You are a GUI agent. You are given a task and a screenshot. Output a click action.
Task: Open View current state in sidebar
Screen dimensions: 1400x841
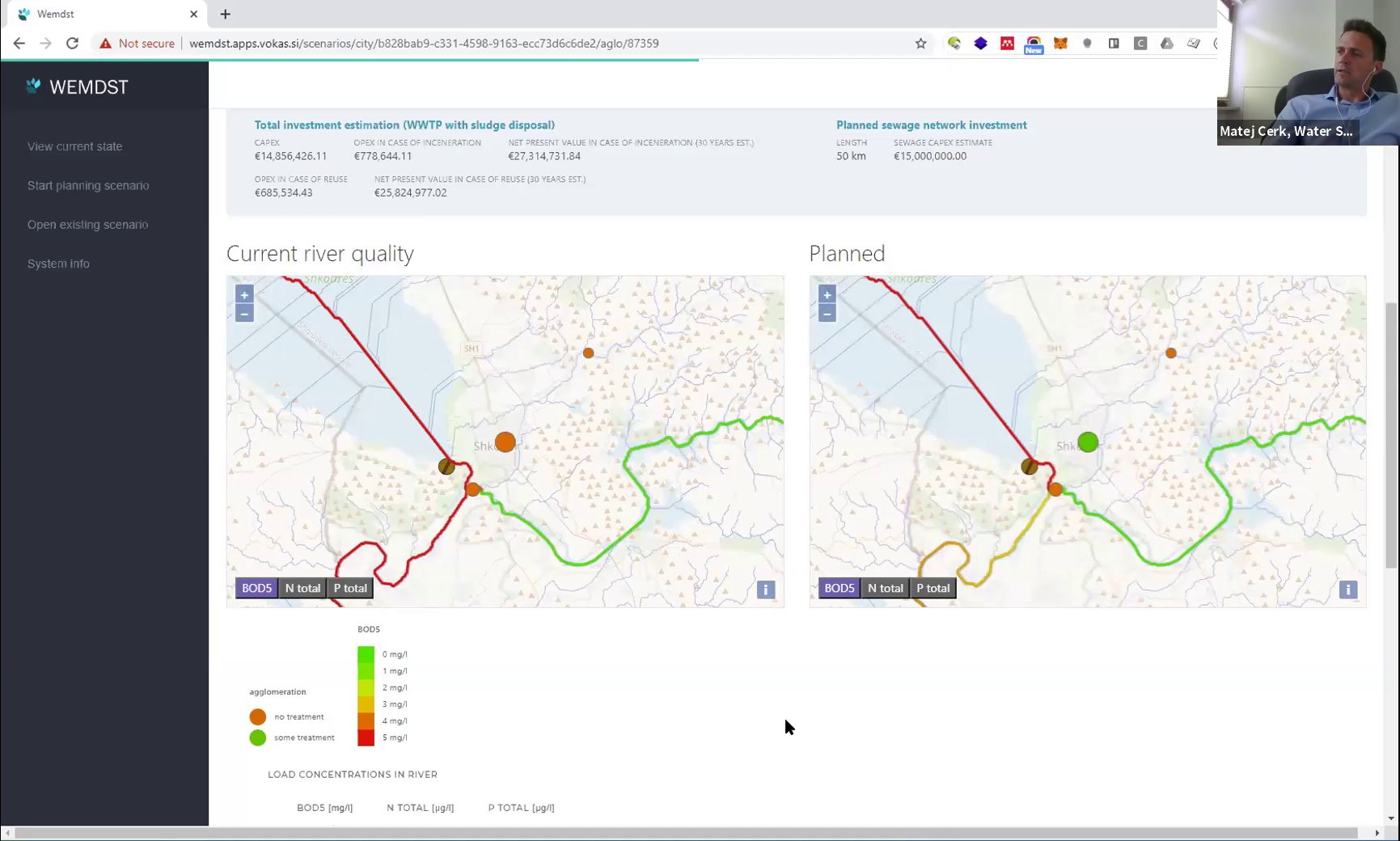tap(75, 146)
